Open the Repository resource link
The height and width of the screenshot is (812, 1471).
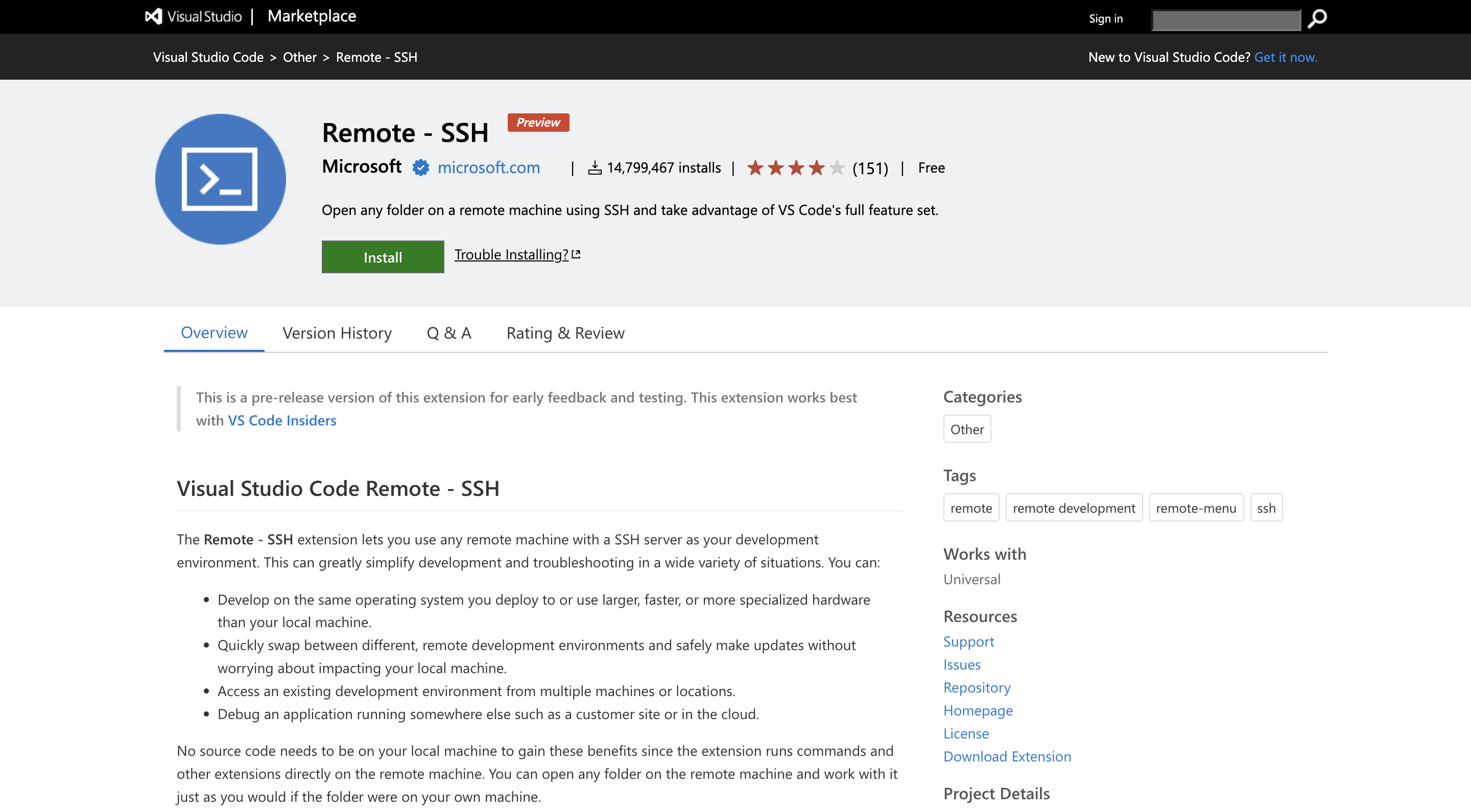977,687
